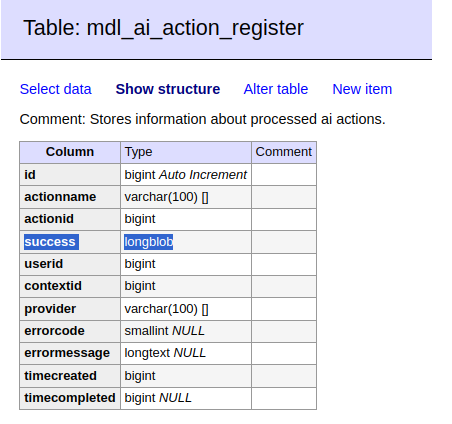Click the Column header cell
The width and height of the screenshot is (452, 424).
point(70,152)
